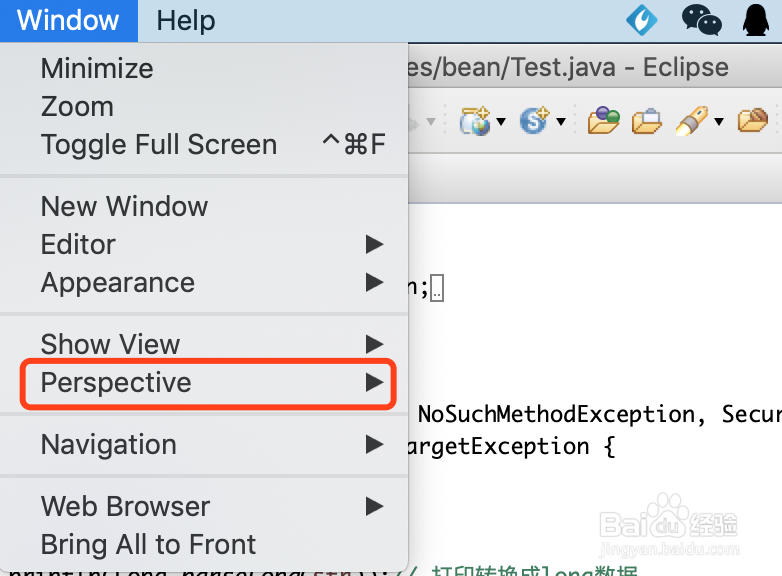
Task: Click the rightmost folder icon in toolbar
Action: (753, 120)
